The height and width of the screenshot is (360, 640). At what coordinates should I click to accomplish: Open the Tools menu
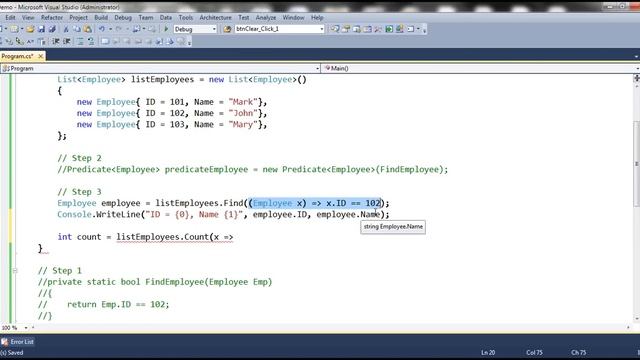[x=186, y=18]
